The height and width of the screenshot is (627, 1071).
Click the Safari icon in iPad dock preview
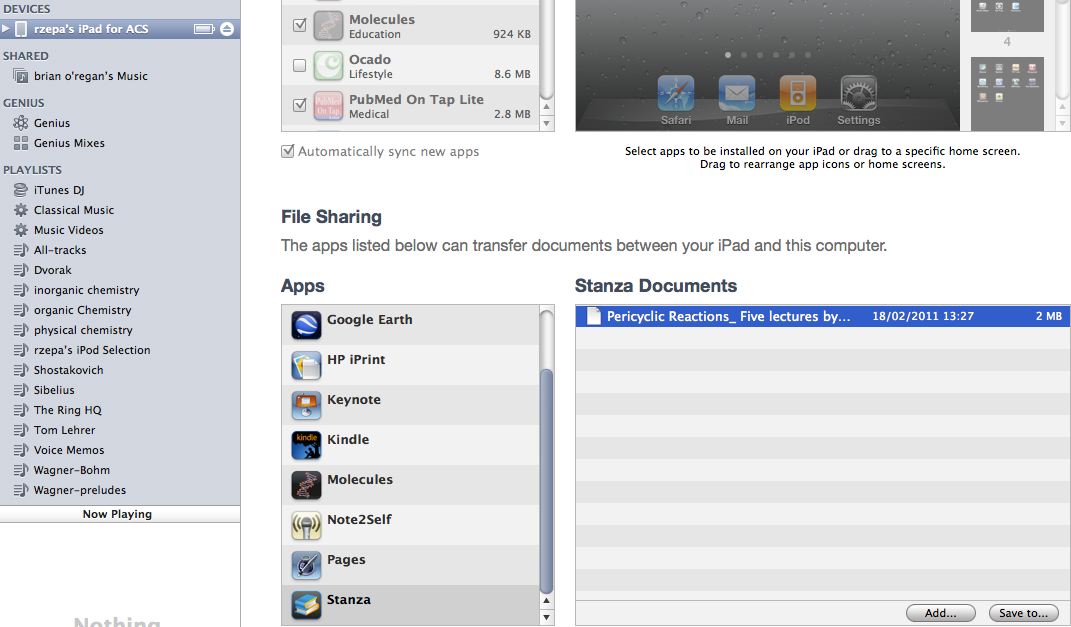pos(676,95)
